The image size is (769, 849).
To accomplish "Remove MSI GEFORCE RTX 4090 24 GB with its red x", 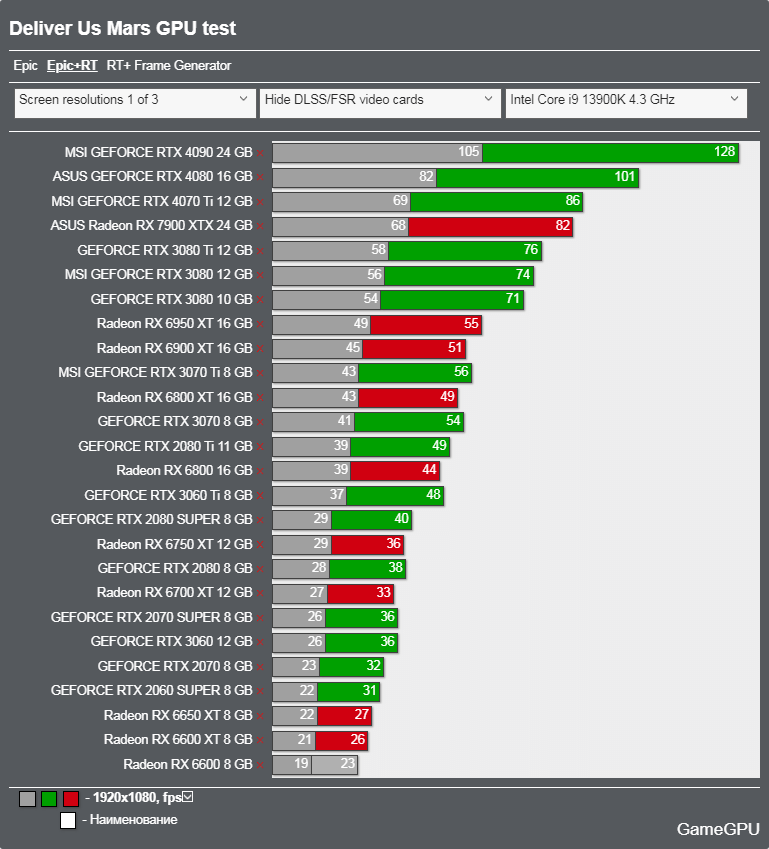I will tap(260, 153).
